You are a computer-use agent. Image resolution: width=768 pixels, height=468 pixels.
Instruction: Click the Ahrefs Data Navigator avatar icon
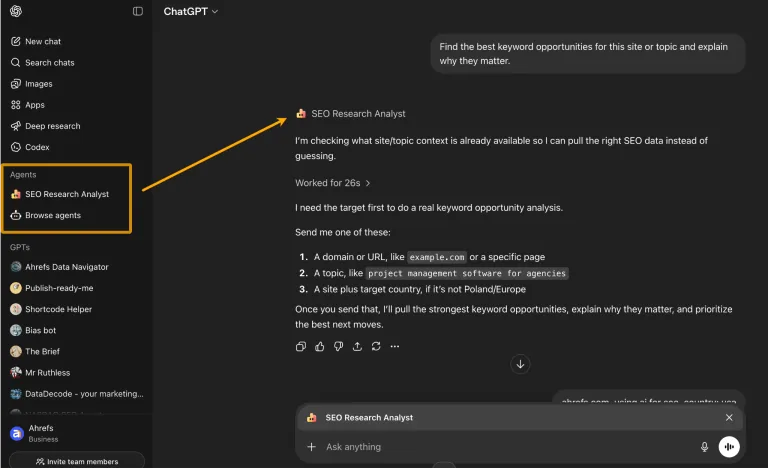point(16,267)
